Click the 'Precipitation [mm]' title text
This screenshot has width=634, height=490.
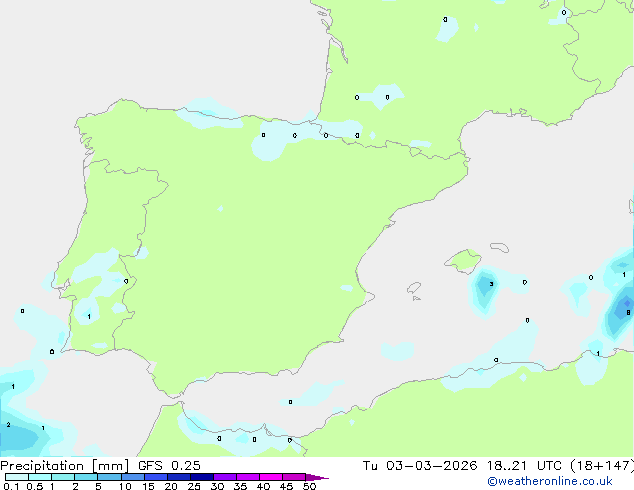tap(65, 466)
